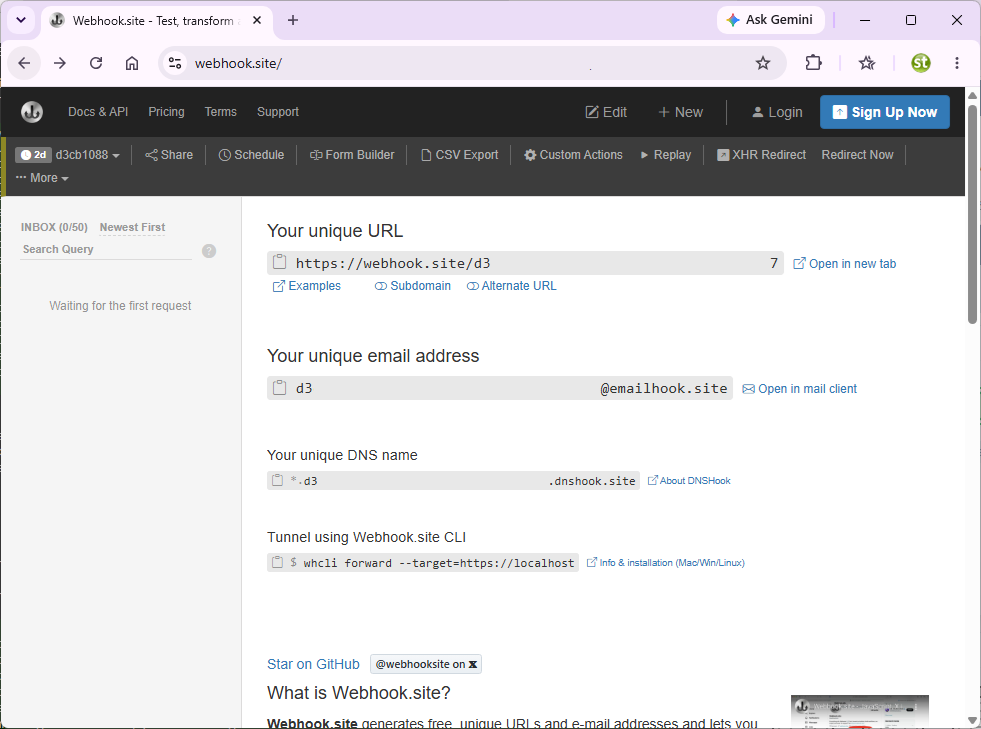Reload the page

coord(96,63)
